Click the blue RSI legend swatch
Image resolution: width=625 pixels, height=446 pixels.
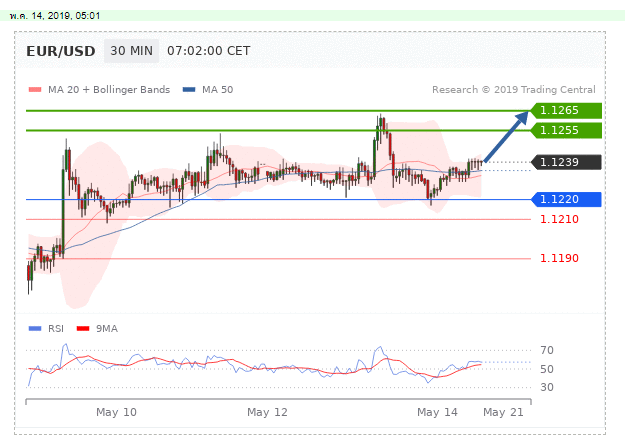(x=35, y=329)
